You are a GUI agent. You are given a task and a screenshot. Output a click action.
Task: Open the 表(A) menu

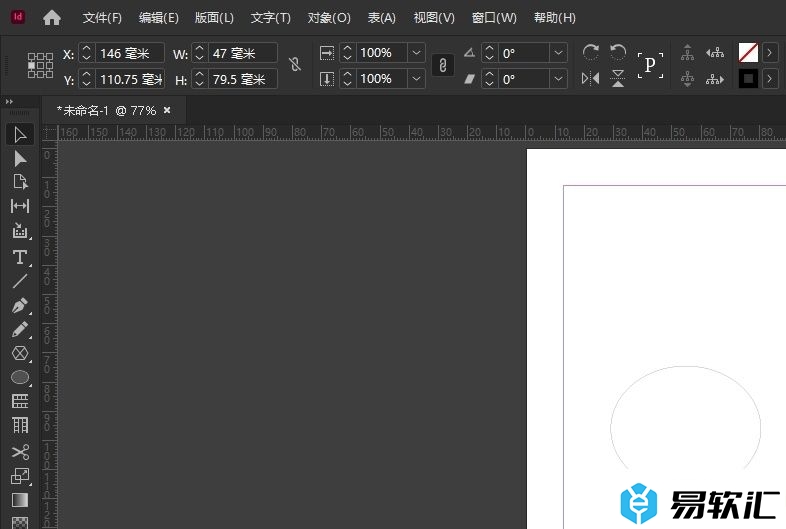pos(381,18)
